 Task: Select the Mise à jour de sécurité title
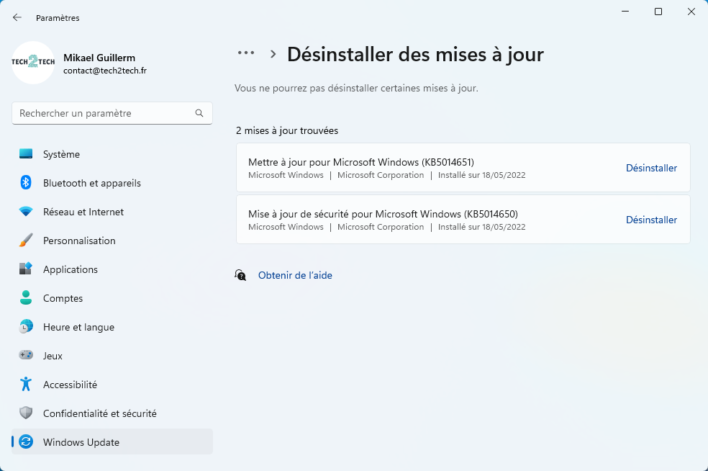(383, 214)
